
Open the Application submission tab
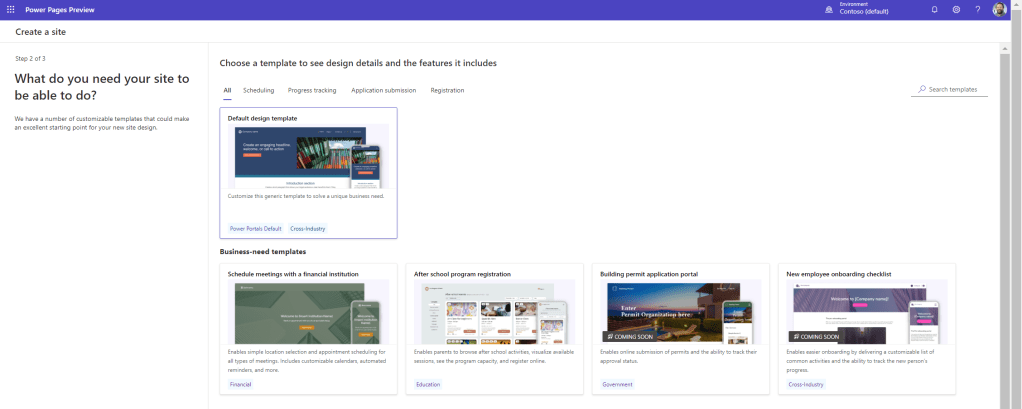coord(383,90)
